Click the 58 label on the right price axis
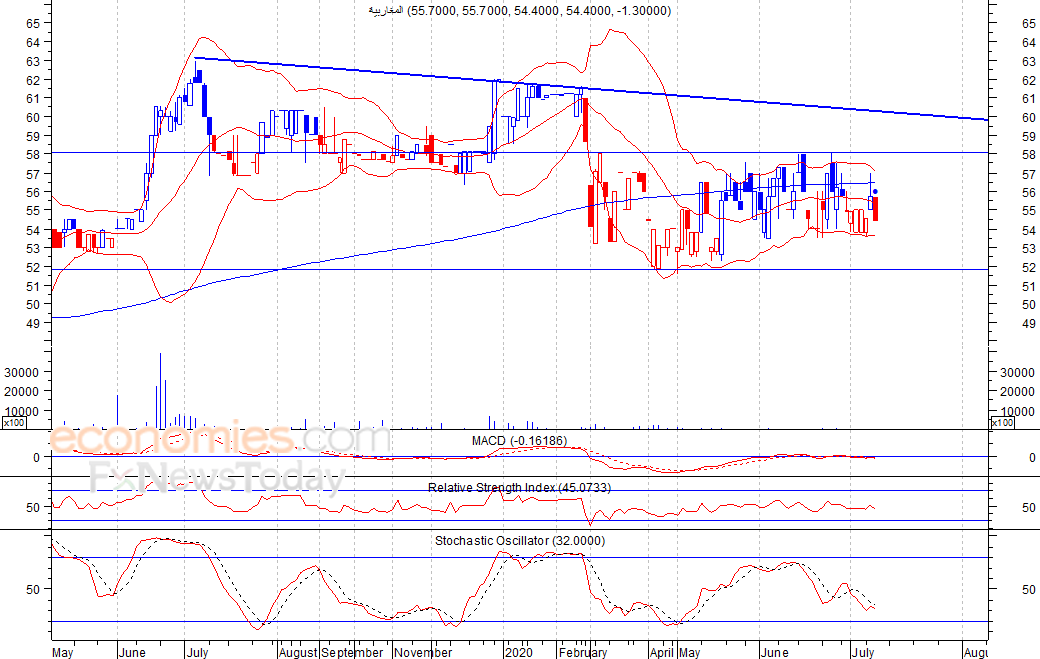1040x659 pixels. pyautogui.click(x=1029, y=154)
